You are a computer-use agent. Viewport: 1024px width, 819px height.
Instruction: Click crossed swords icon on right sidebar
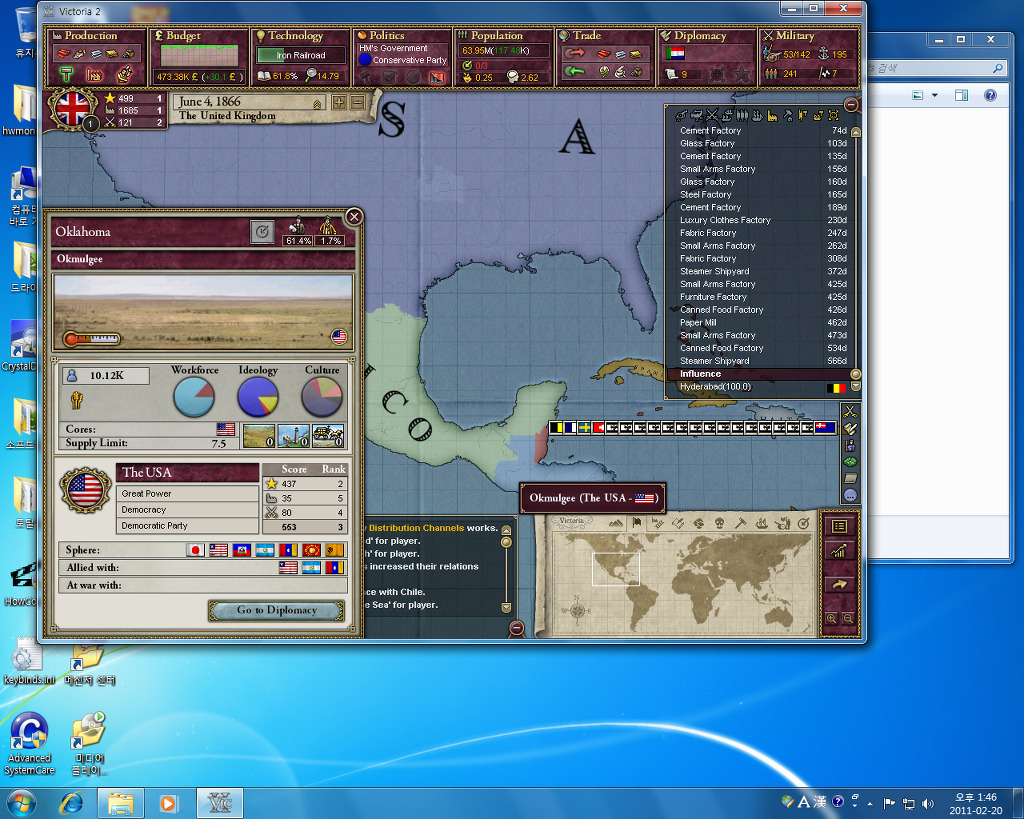tap(850, 411)
